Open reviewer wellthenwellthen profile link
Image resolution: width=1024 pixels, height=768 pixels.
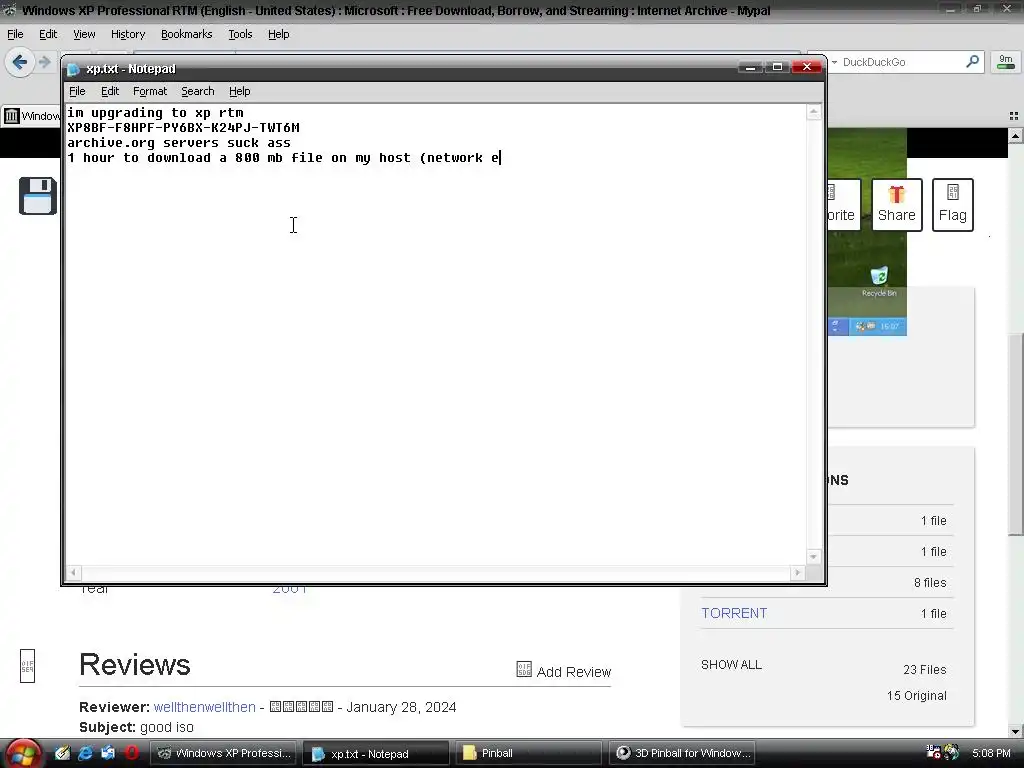tap(204, 707)
